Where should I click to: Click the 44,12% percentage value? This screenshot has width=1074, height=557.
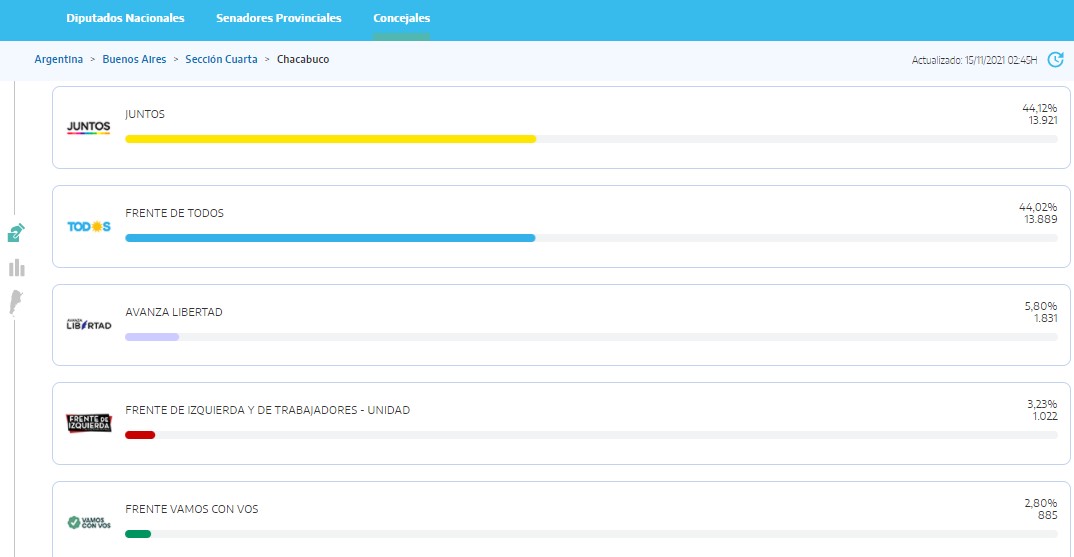[1039, 108]
